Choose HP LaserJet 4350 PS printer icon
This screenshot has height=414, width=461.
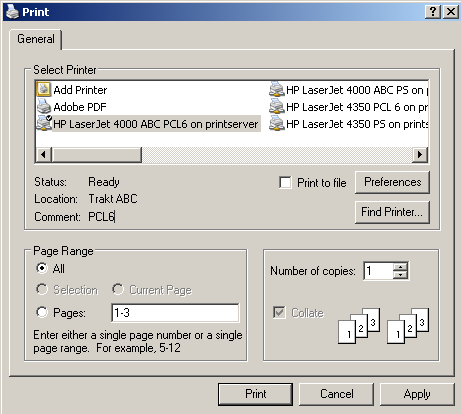(277, 124)
